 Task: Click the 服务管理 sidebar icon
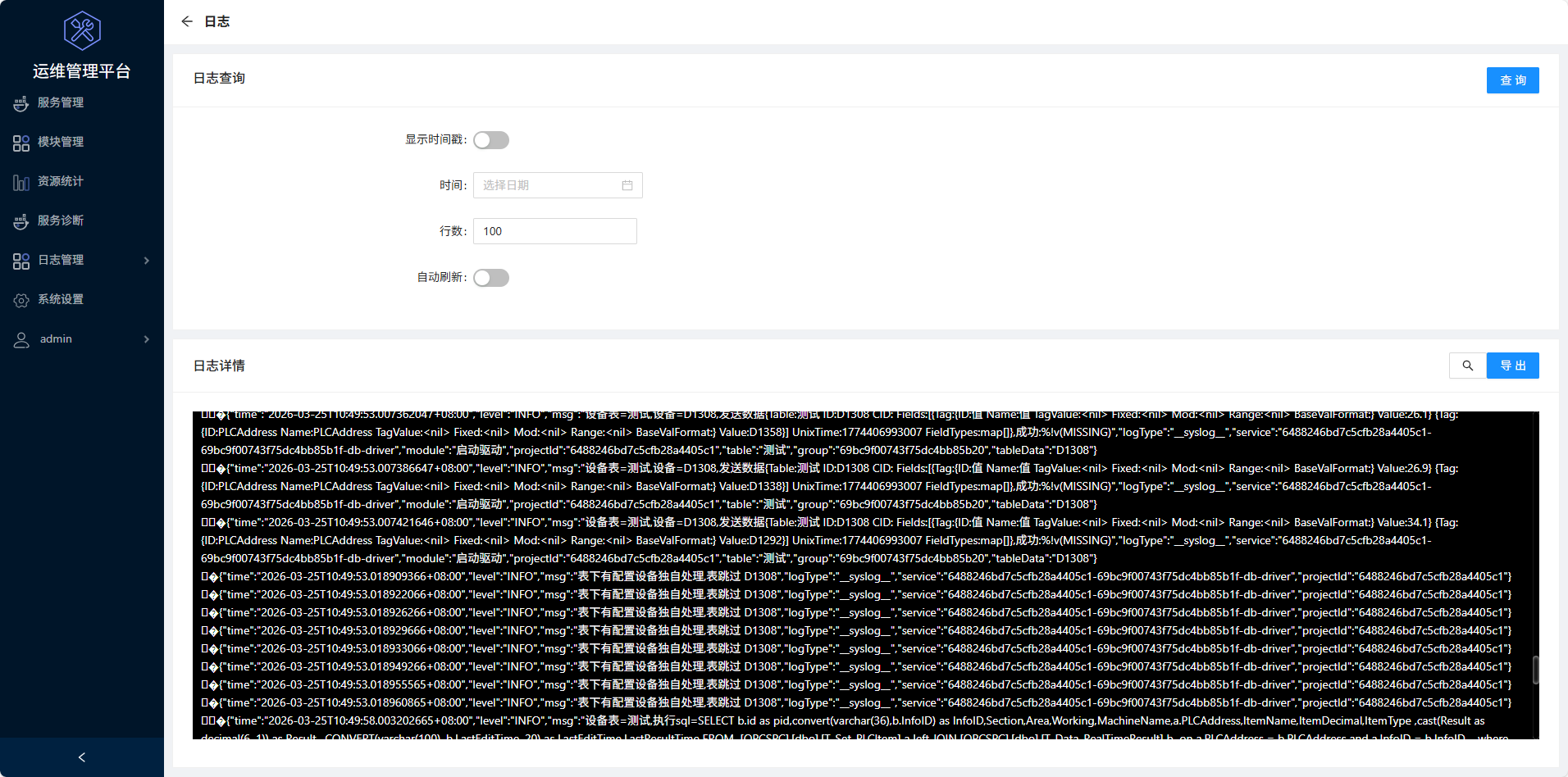click(21, 103)
